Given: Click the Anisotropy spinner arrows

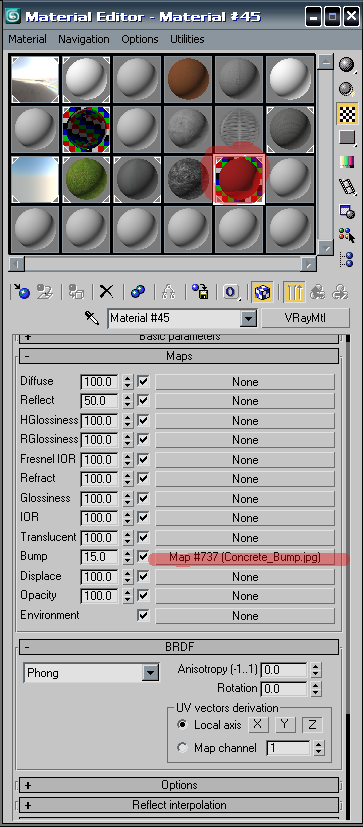Looking at the screenshot, I should (x=315, y=670).
